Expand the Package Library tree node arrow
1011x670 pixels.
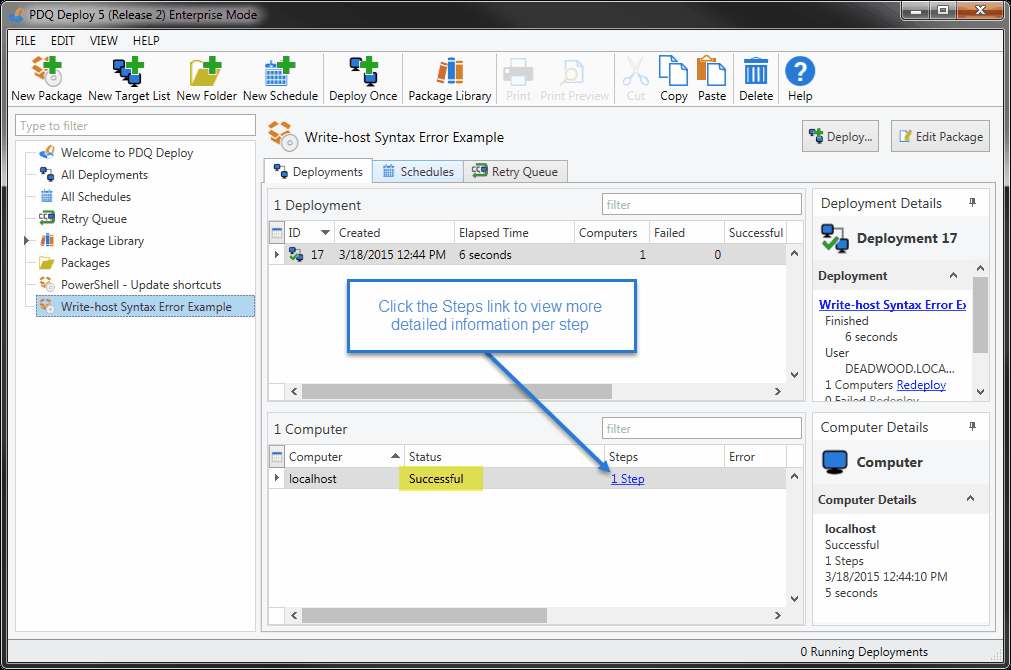coord(26,241)
